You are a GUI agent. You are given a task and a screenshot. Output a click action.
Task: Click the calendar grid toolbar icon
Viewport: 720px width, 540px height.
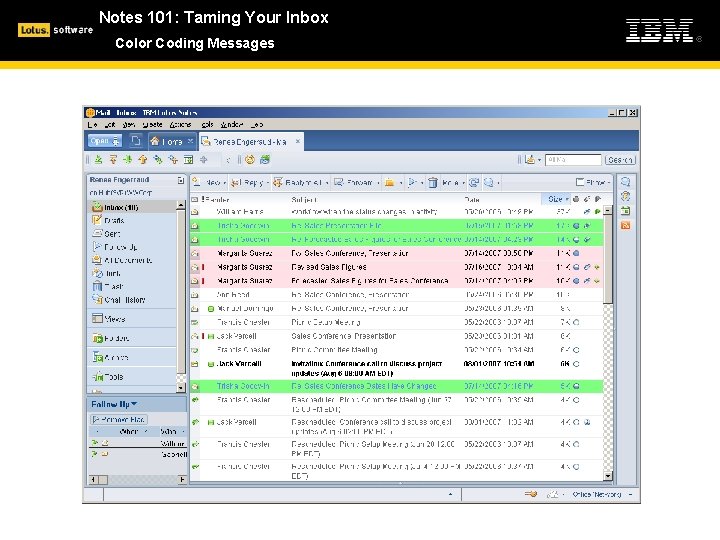pos(188,159)
